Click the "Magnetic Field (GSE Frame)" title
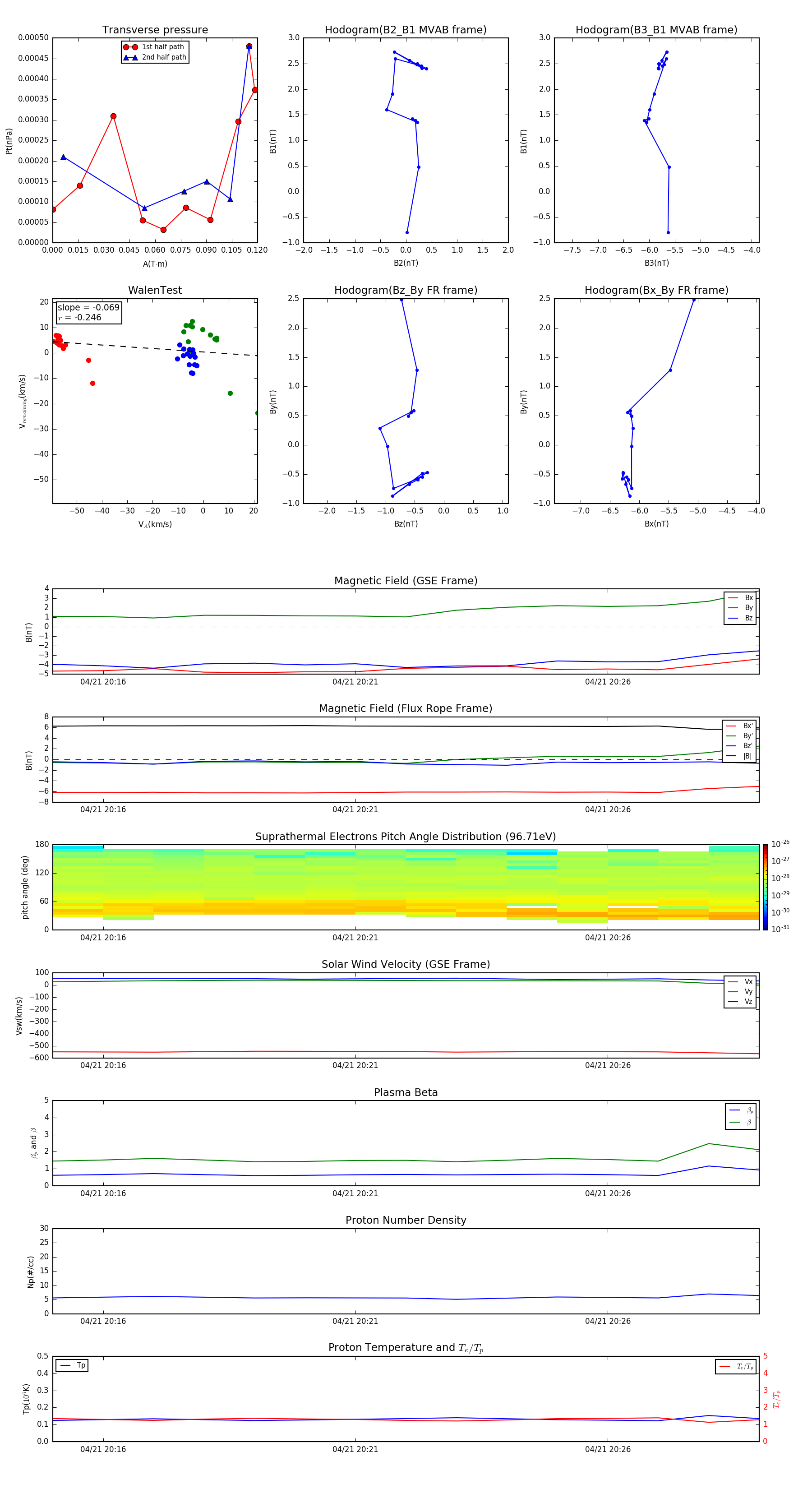The height and width of the screenshot is (1489, 812). [x=406, y=581]
